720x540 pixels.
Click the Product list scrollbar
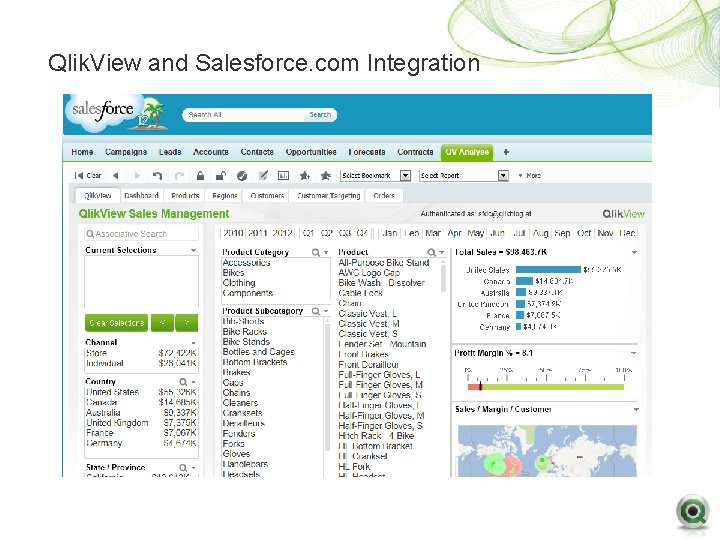(x=443, y=276)
